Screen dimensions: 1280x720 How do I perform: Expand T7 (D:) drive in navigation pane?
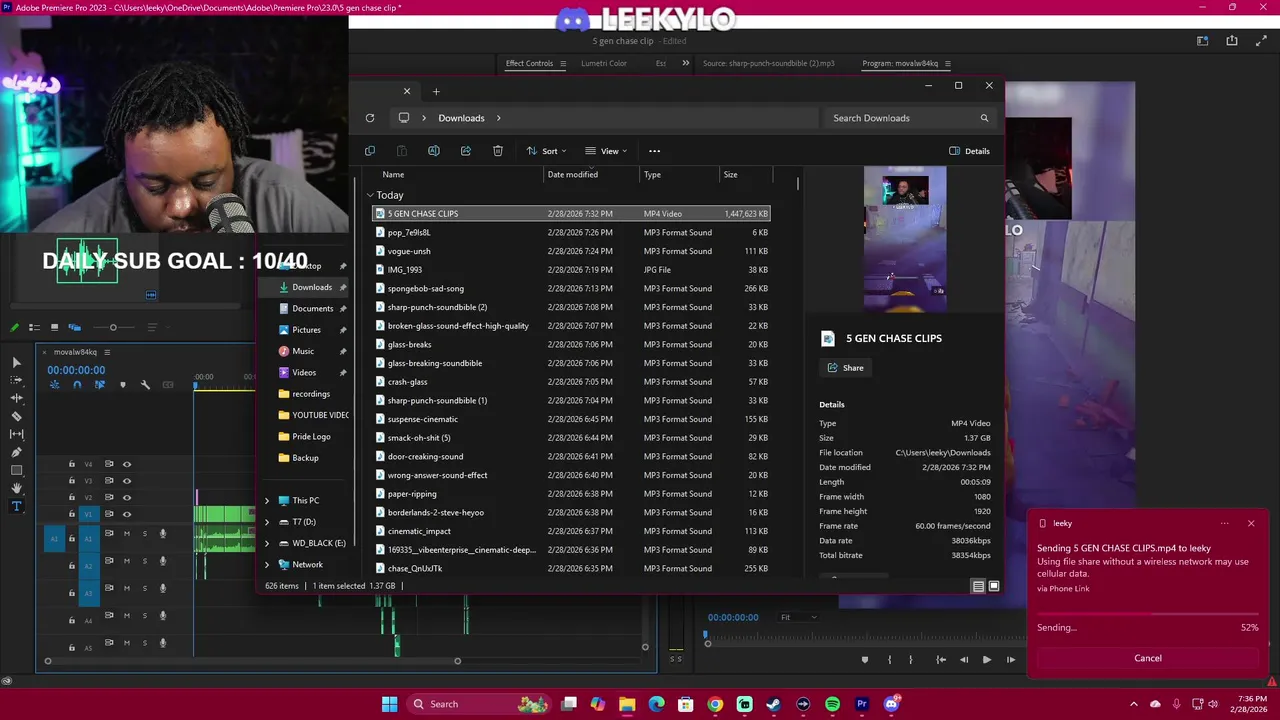[x=267, y=522]
